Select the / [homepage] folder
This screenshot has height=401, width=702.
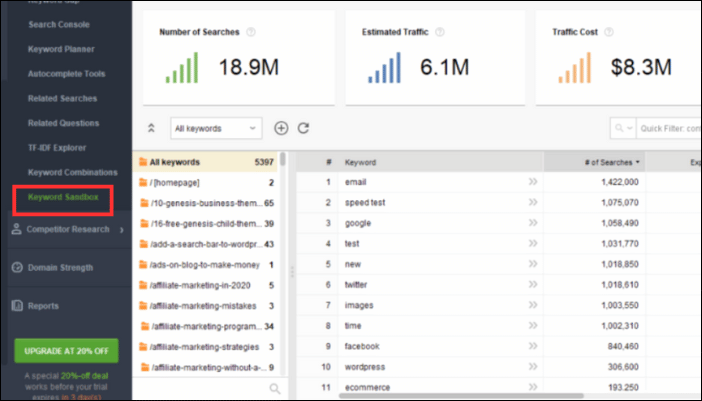(x=206, y=183)
